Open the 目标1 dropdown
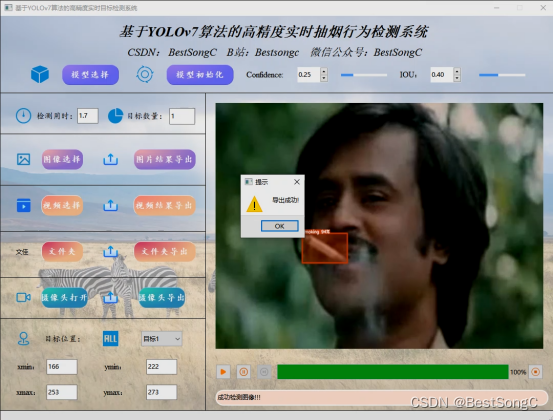 [162, 339]
